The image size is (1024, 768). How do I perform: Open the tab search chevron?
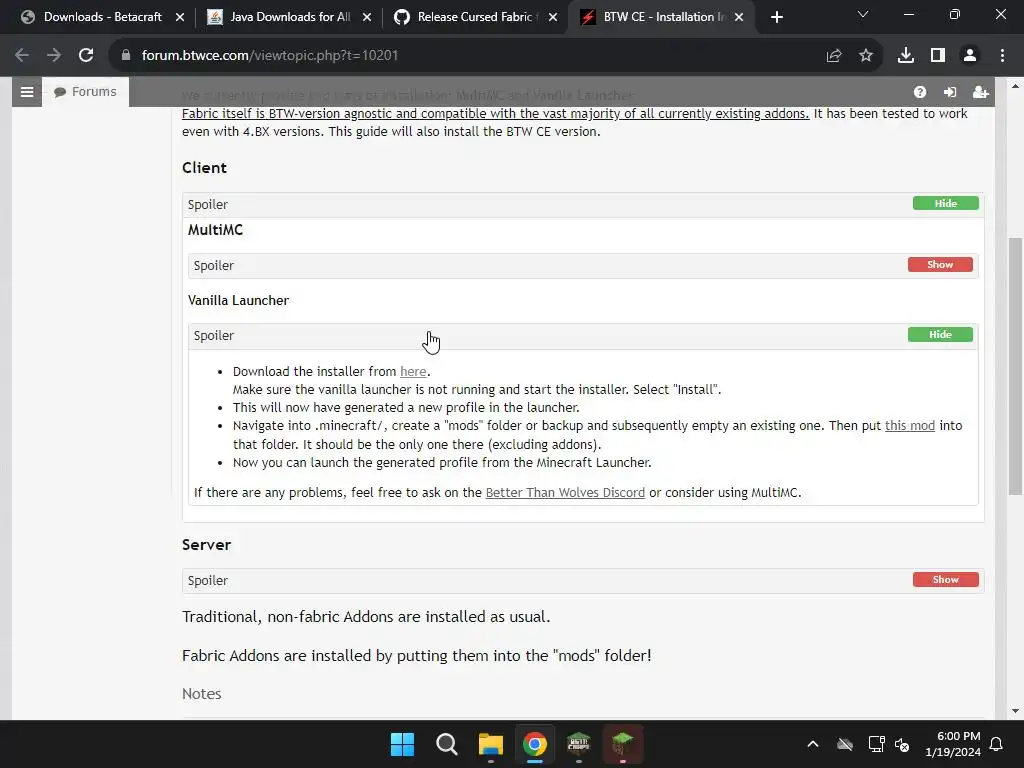tap(863, 14)
